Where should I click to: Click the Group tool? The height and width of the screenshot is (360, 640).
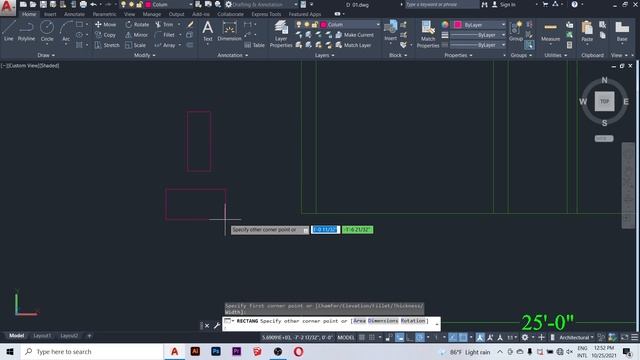(x=516, y=31)
